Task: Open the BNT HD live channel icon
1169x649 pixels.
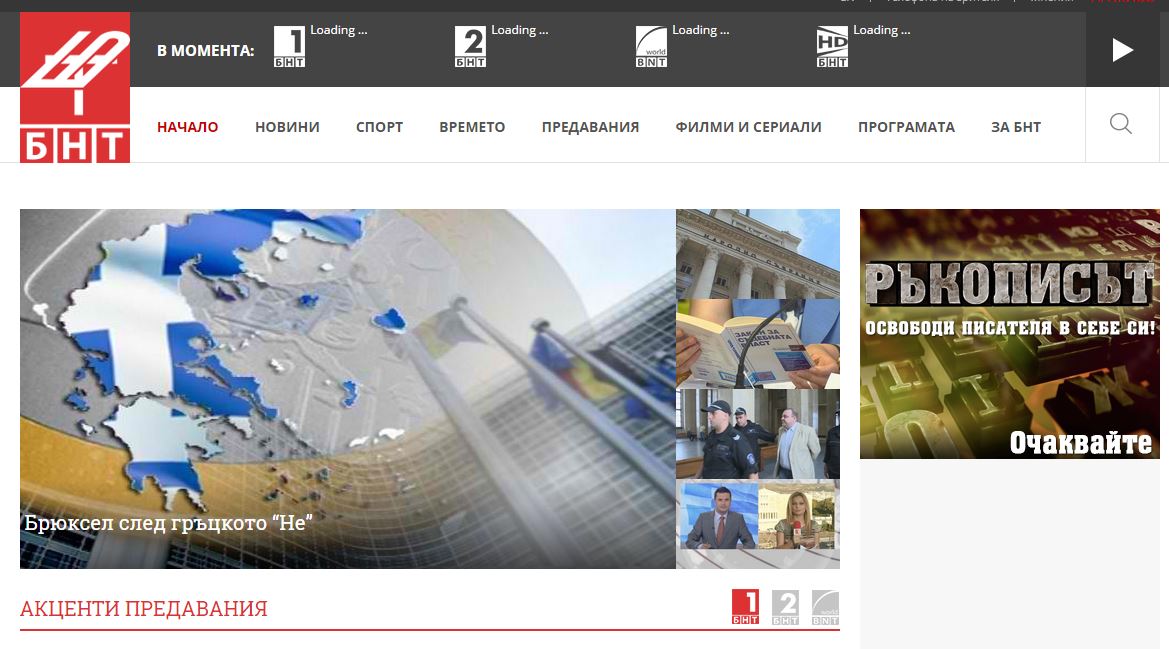Action: [x=832, y=47]
